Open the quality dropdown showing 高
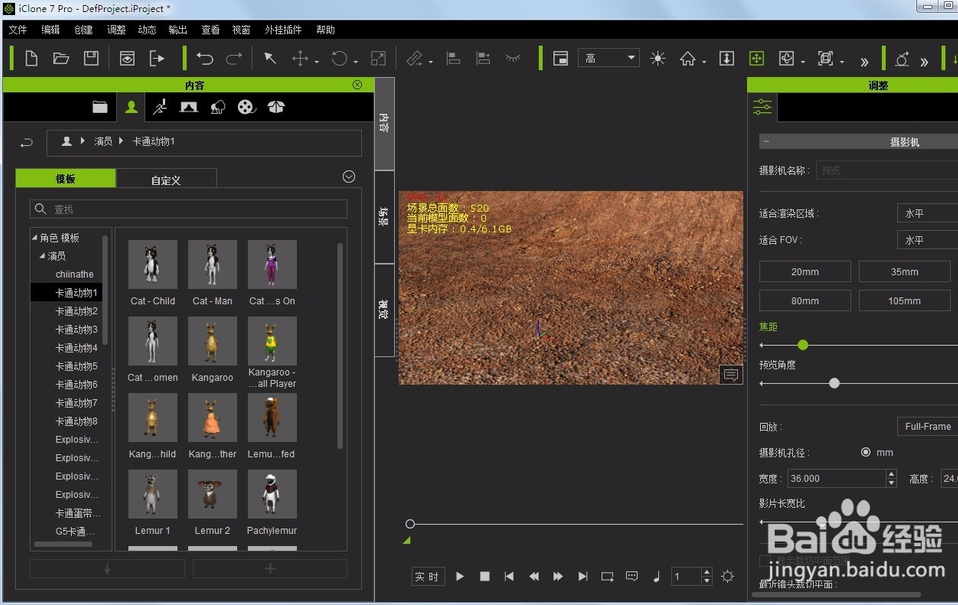 [x=608, y=58]
